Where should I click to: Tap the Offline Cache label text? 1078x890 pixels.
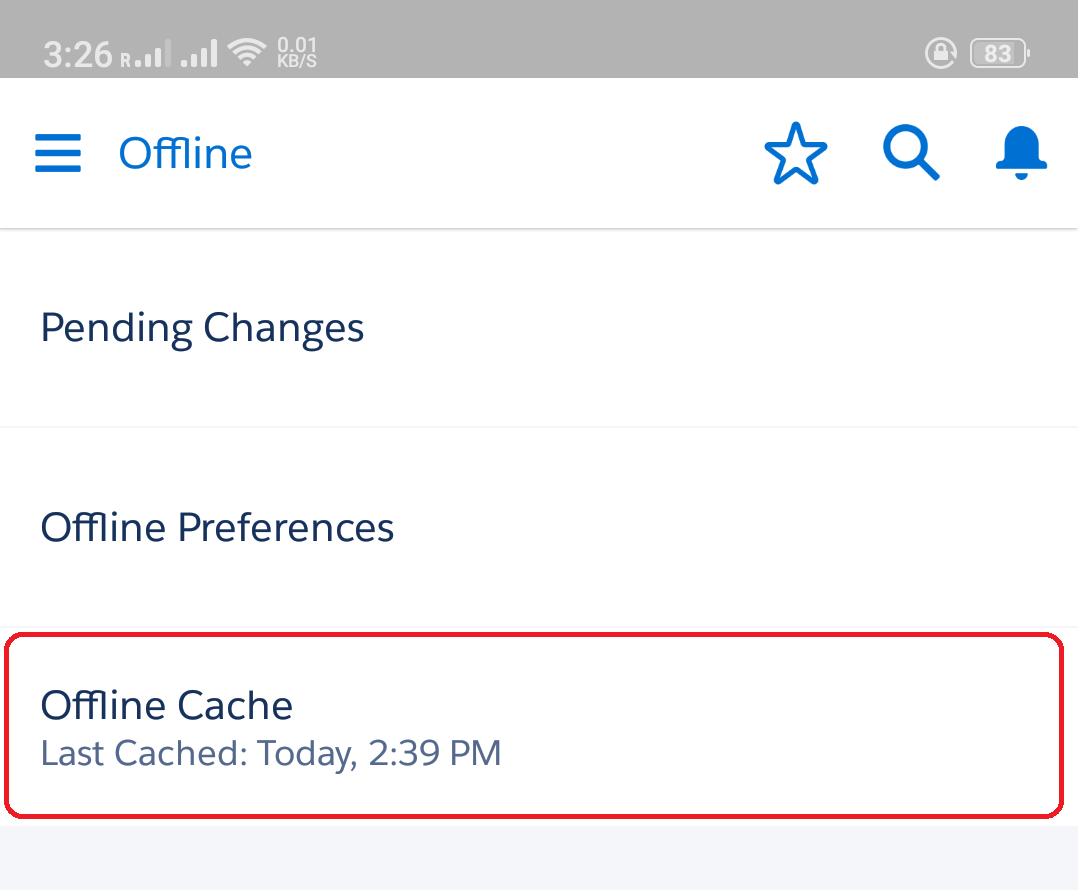166,705
